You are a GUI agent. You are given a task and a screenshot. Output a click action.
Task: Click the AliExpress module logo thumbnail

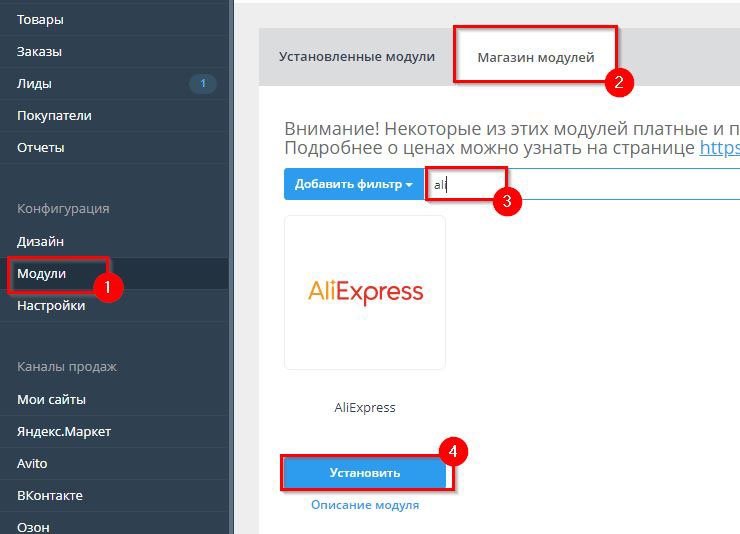point(365,292)
